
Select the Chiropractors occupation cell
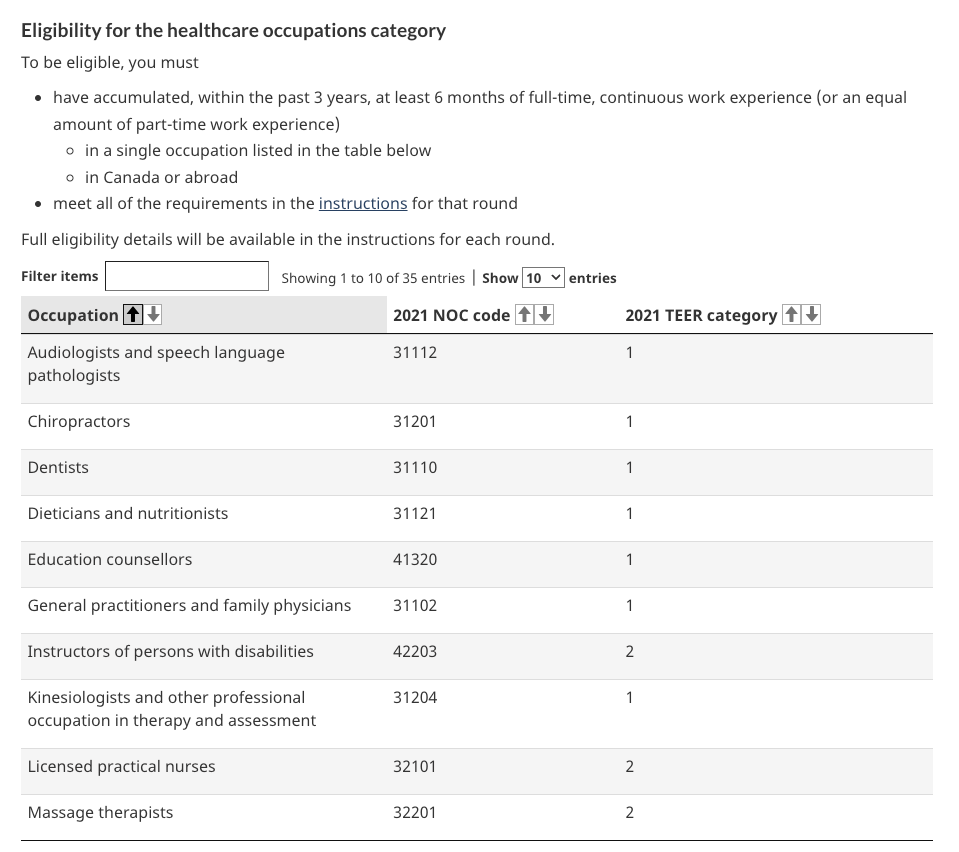click(79, 421)
